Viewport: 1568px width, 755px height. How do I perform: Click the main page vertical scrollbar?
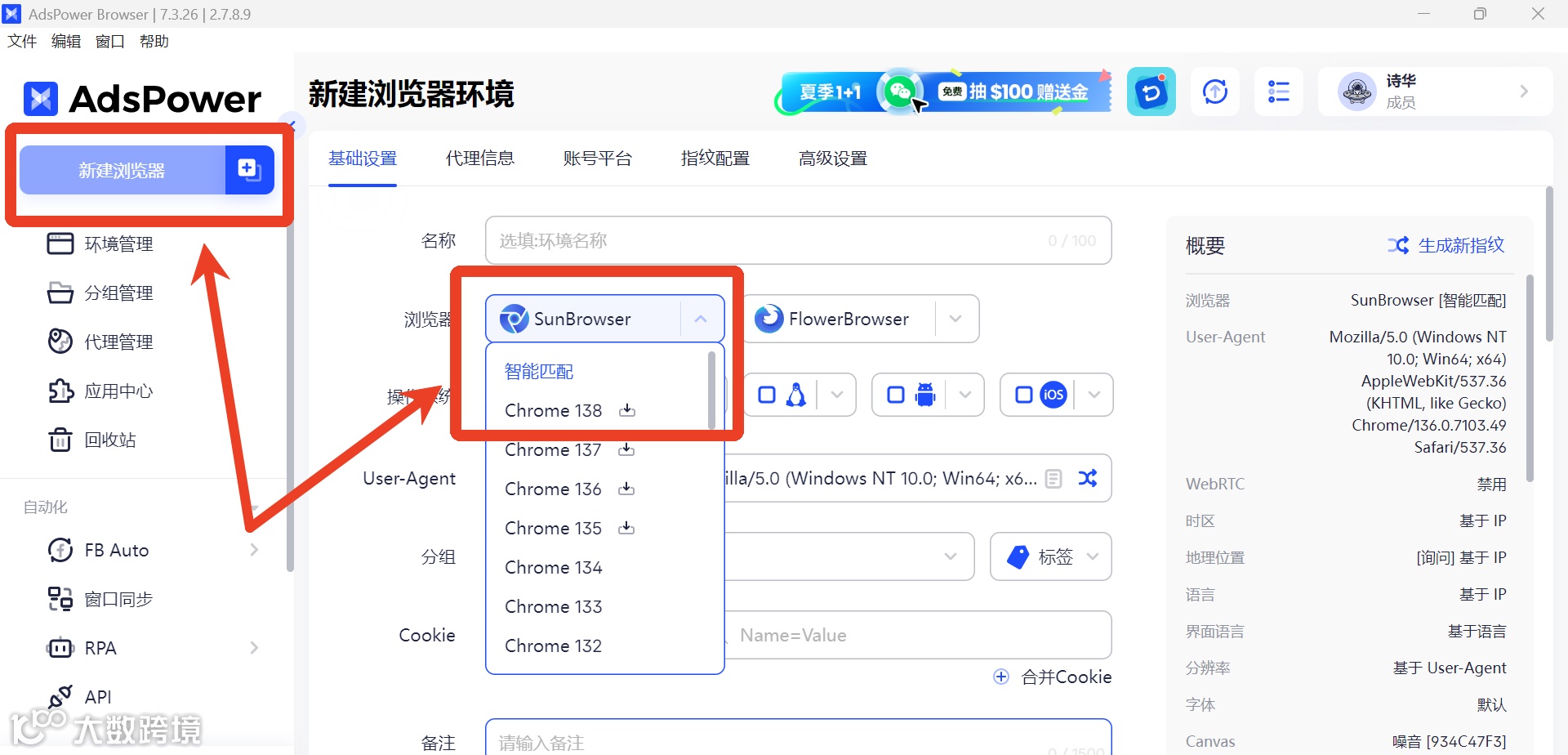(x=1548, y=263)
